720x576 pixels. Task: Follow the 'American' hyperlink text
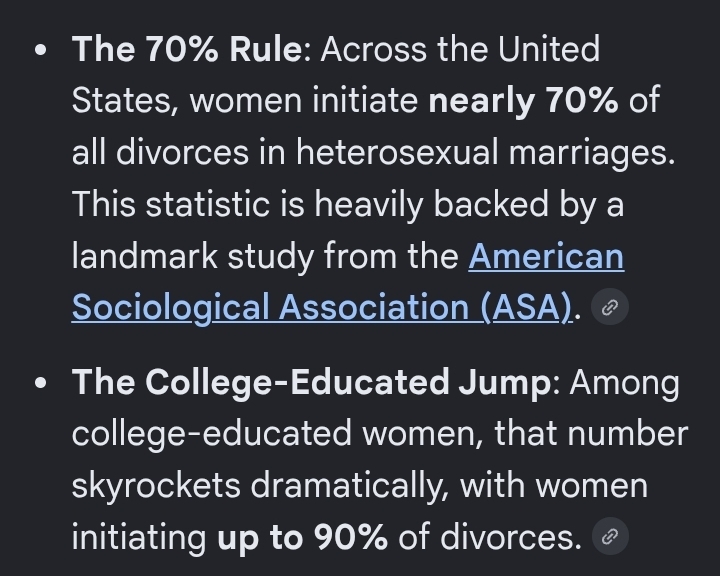click(x=546, y=256)
